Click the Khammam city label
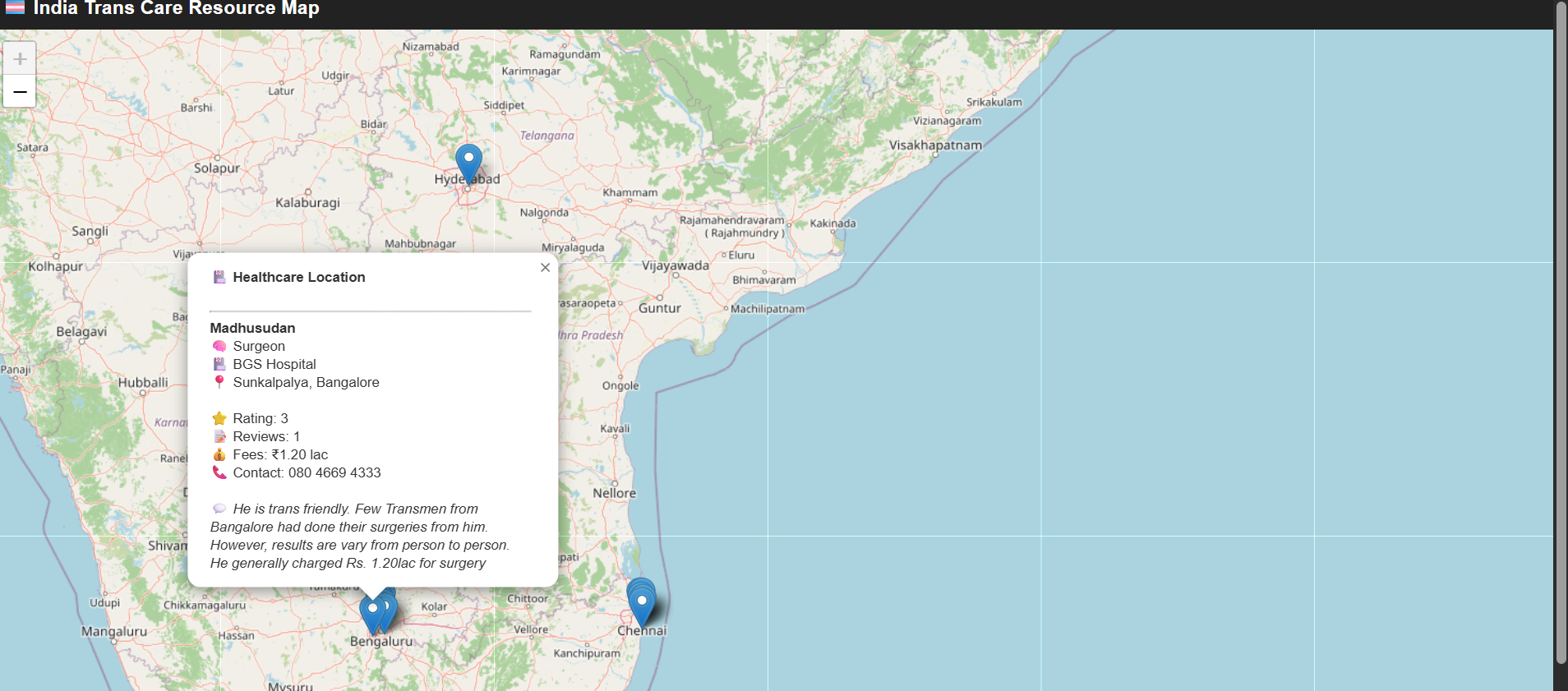The height and width of the screenshot is (691, 1568). pyautogui.click(x=630, y=192)
